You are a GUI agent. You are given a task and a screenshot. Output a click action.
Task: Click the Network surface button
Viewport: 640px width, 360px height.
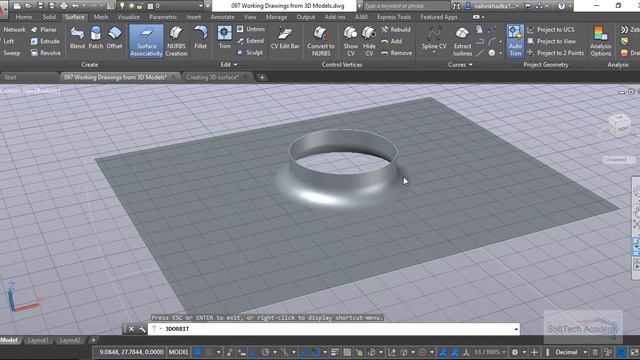(x=13, y=30)
